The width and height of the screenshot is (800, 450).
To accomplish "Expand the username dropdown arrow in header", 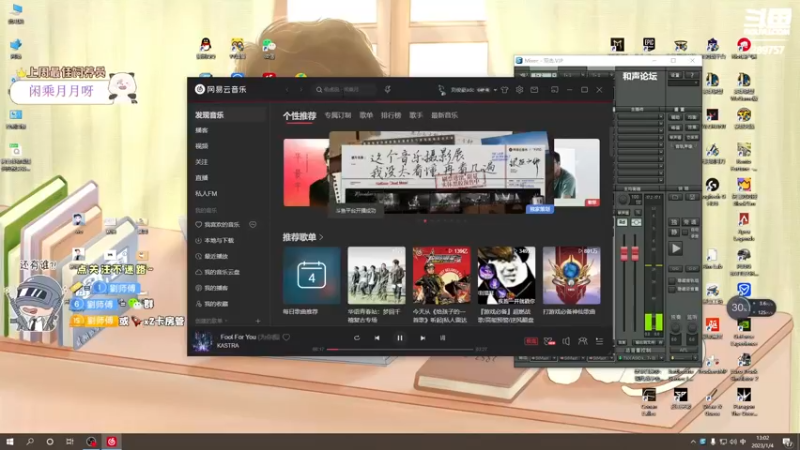I will [495, 90].
